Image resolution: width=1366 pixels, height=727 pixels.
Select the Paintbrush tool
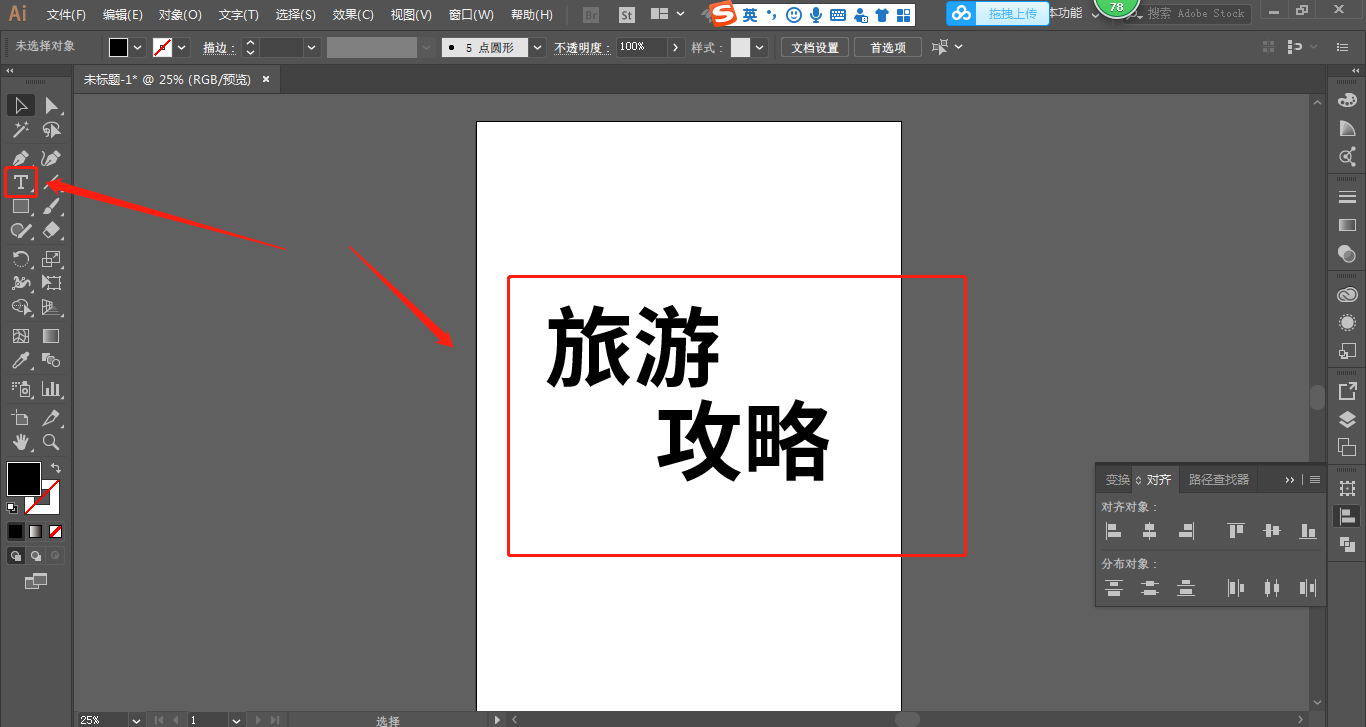pos(51,207)
